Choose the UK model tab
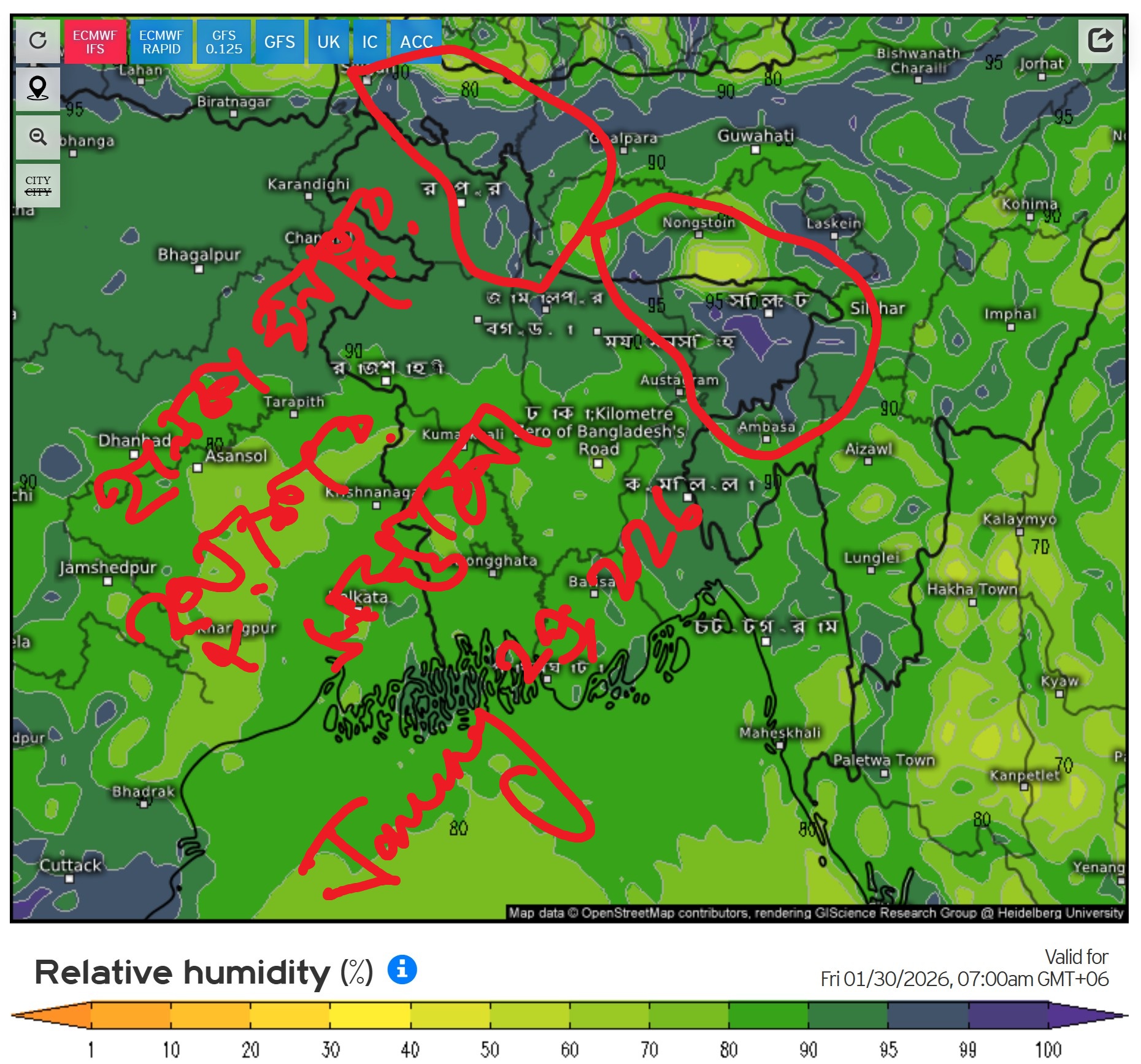The image size is (1141, 1064). coord(328,42)
